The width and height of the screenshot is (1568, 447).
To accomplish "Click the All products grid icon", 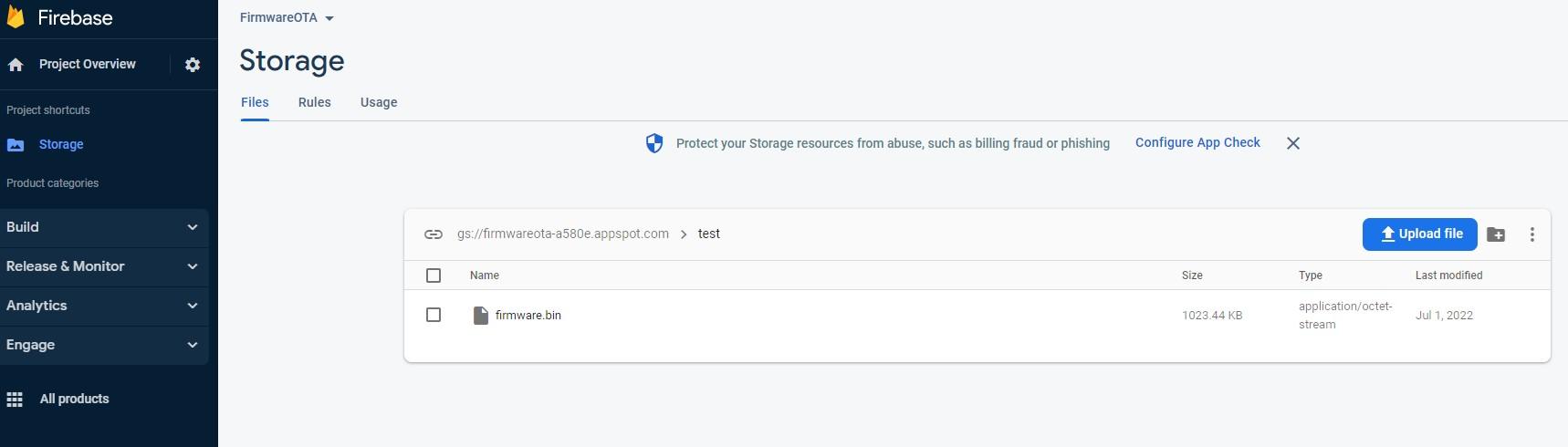I will [15, 400].
